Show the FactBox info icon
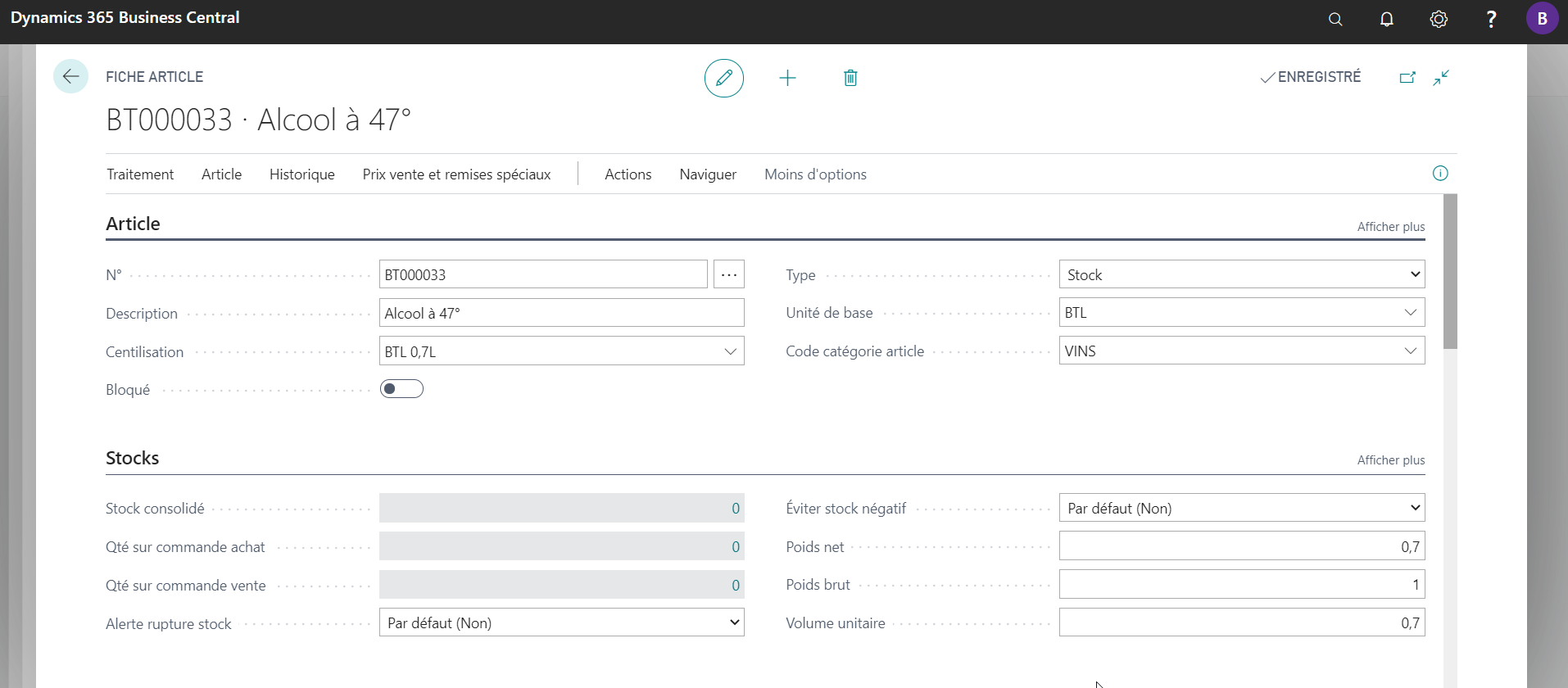Image resolution: width=1568 pixels, height=688 pixels. 1440,173
